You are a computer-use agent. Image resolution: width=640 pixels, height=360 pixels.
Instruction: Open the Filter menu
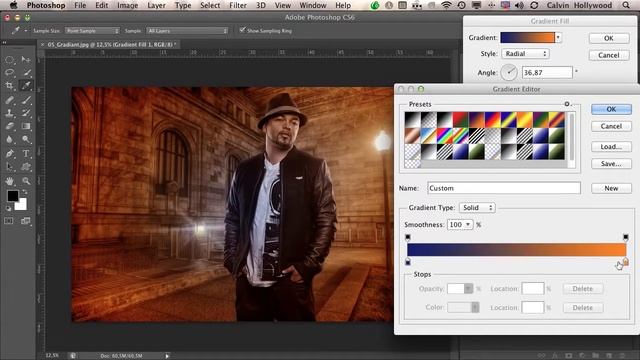pos(238,5)
